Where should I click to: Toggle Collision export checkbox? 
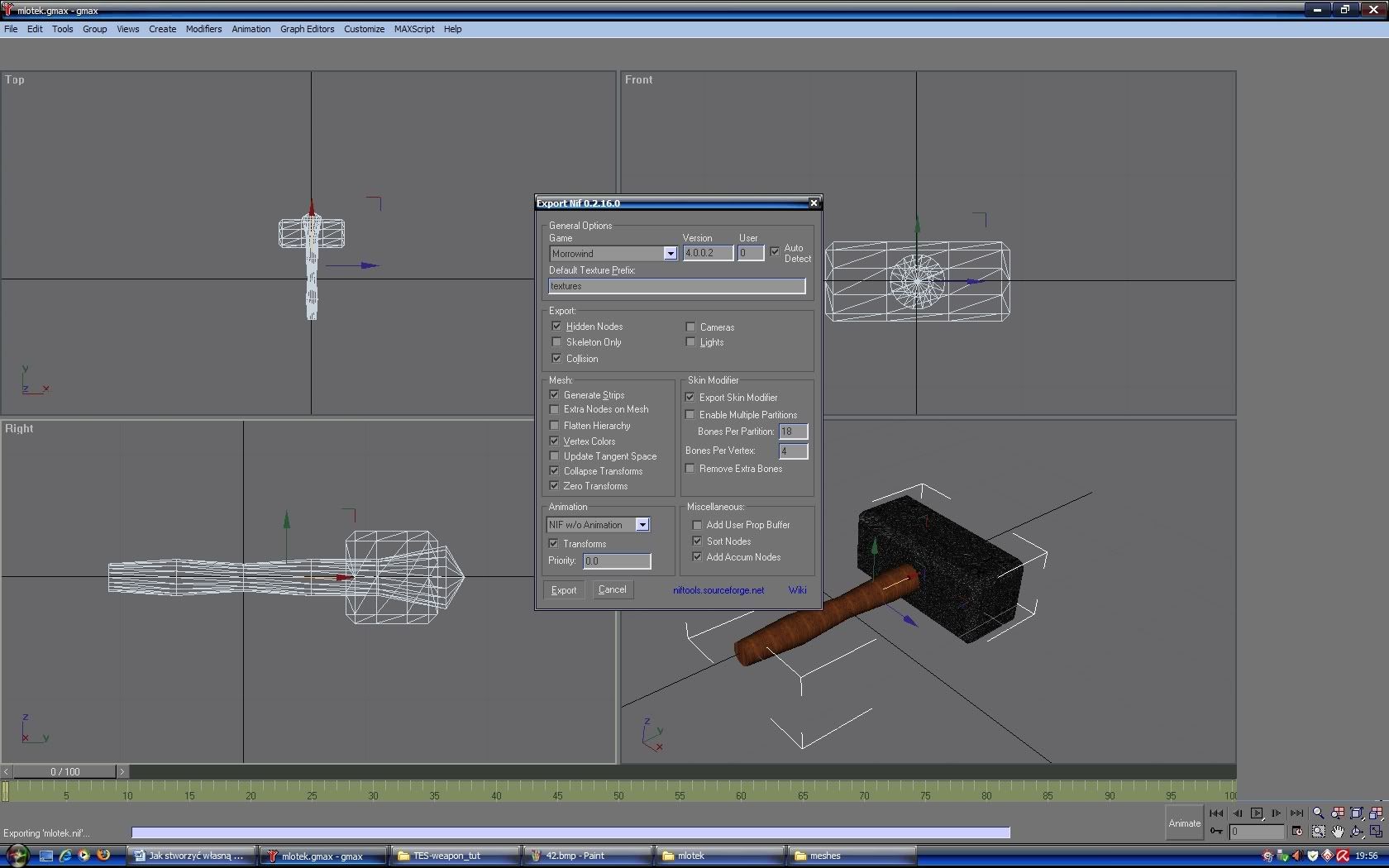(x=556, y=358)
